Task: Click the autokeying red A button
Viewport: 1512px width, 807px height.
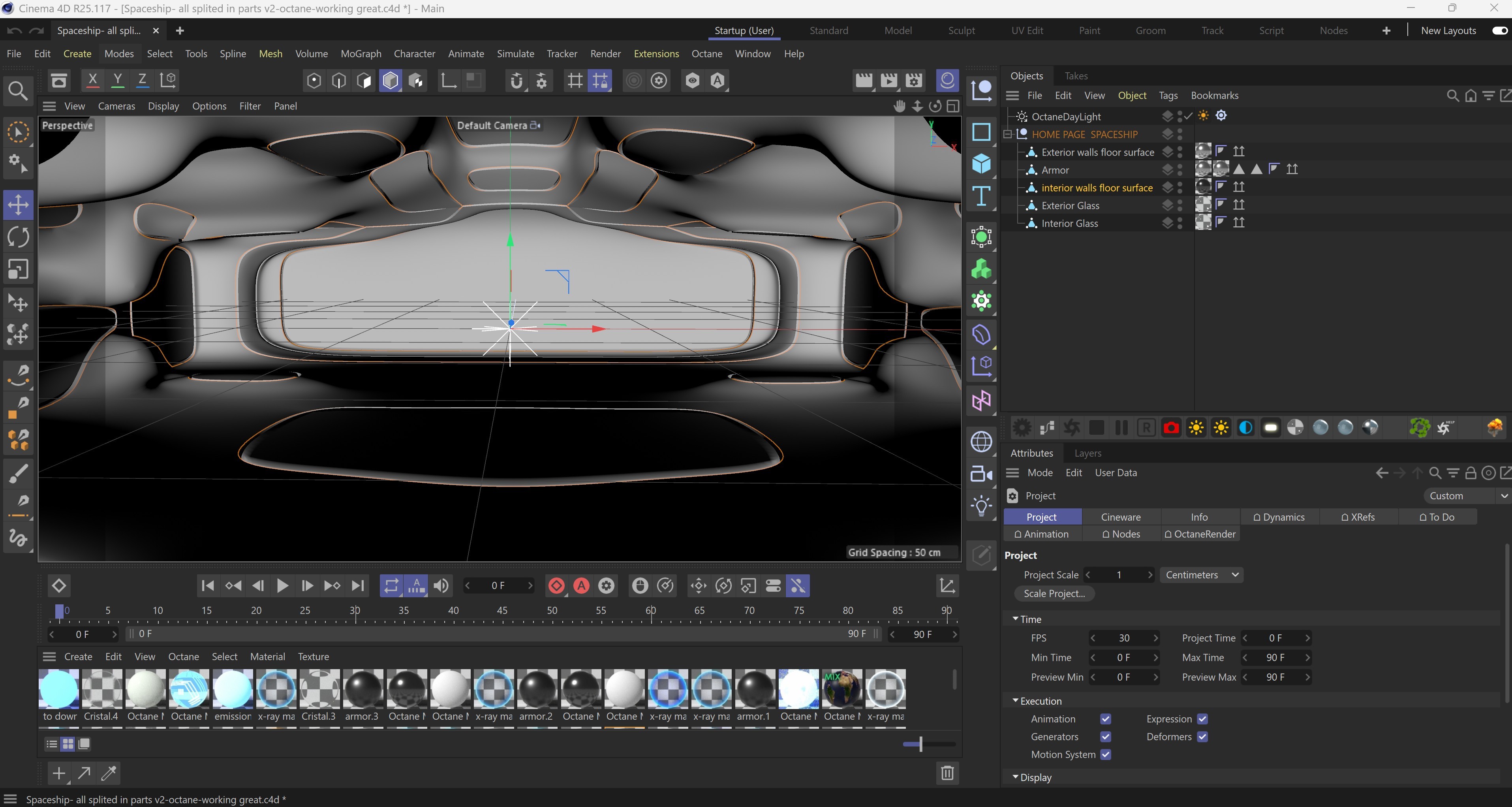Action: [x=581, y=585]
